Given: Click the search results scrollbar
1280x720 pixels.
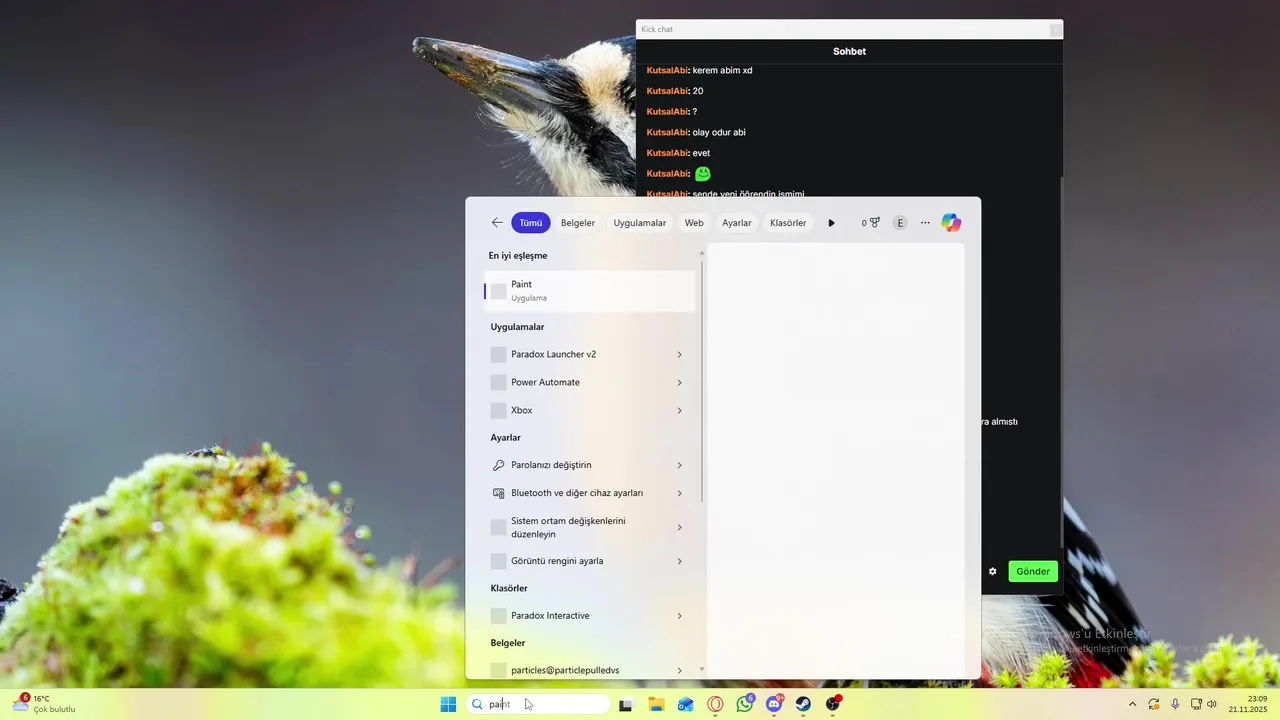Looking at the screenshot, I should (702, 380).
